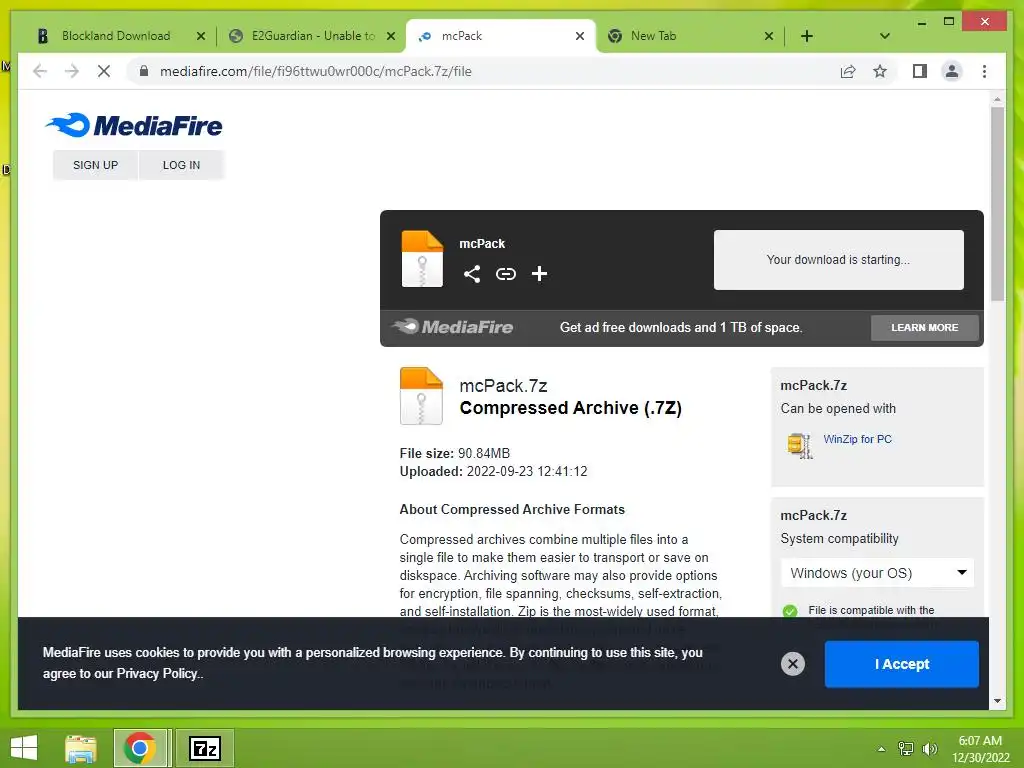Image resolution: width=1024 pixels, height=768 pixels.
Task: Click 'System compatibility' label
Action: click(839, 539)
